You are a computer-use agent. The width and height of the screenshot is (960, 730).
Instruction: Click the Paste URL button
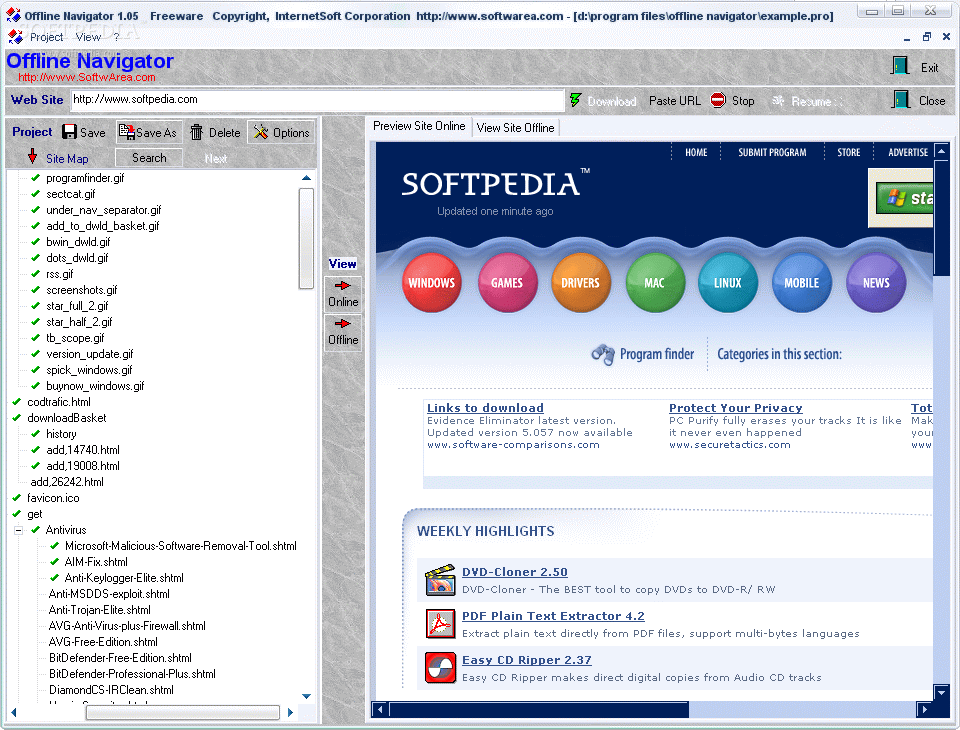[x=674, y=100]
